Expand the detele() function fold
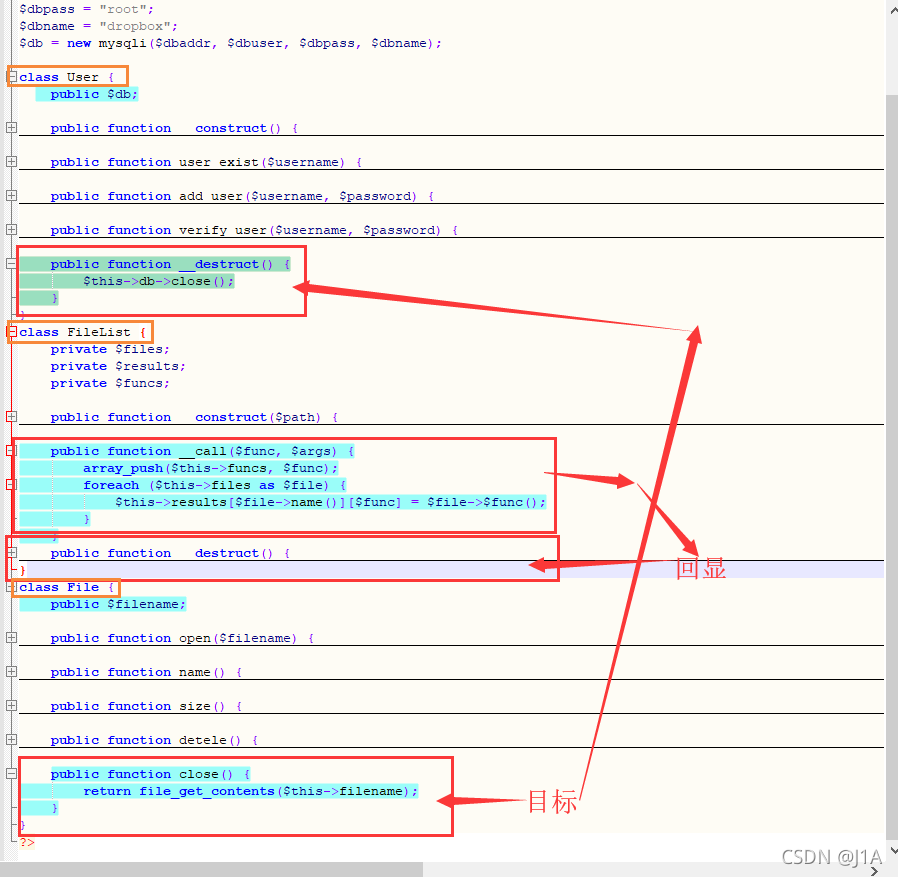Image resolution: width=898 pixels, height=877 pixels. coord(11,740)
